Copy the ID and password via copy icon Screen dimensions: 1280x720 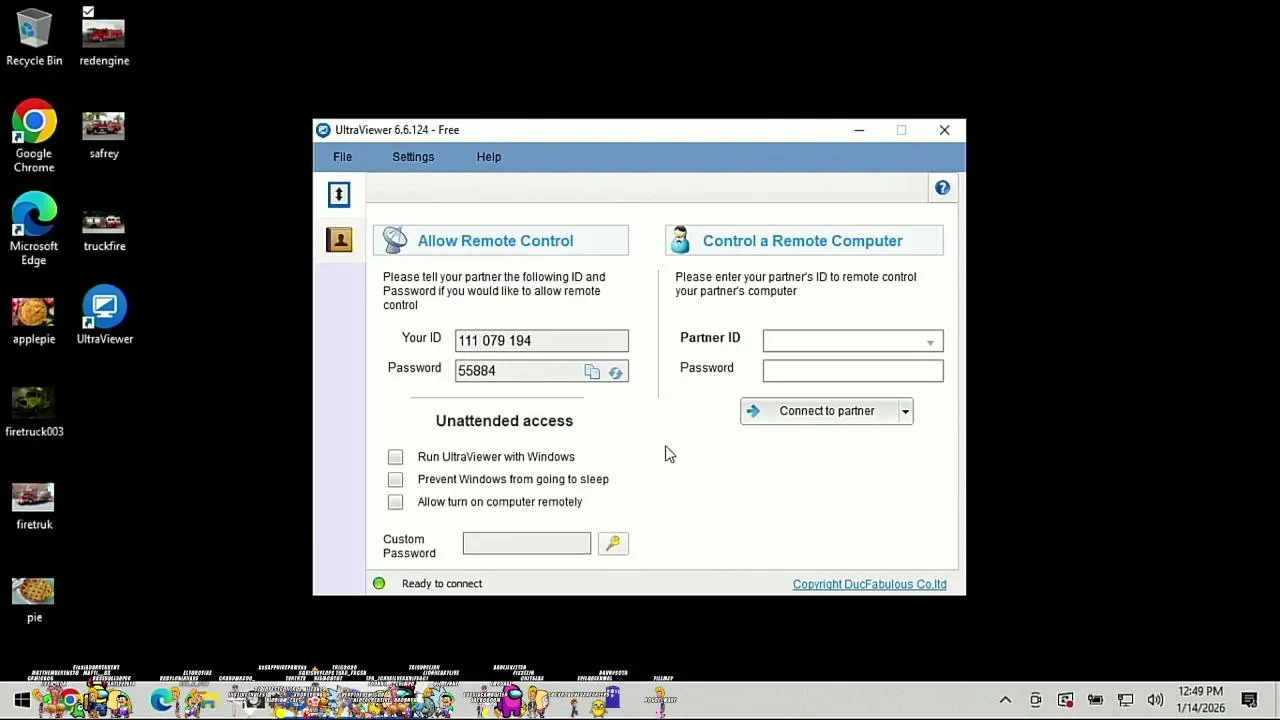tap(592, 372)
